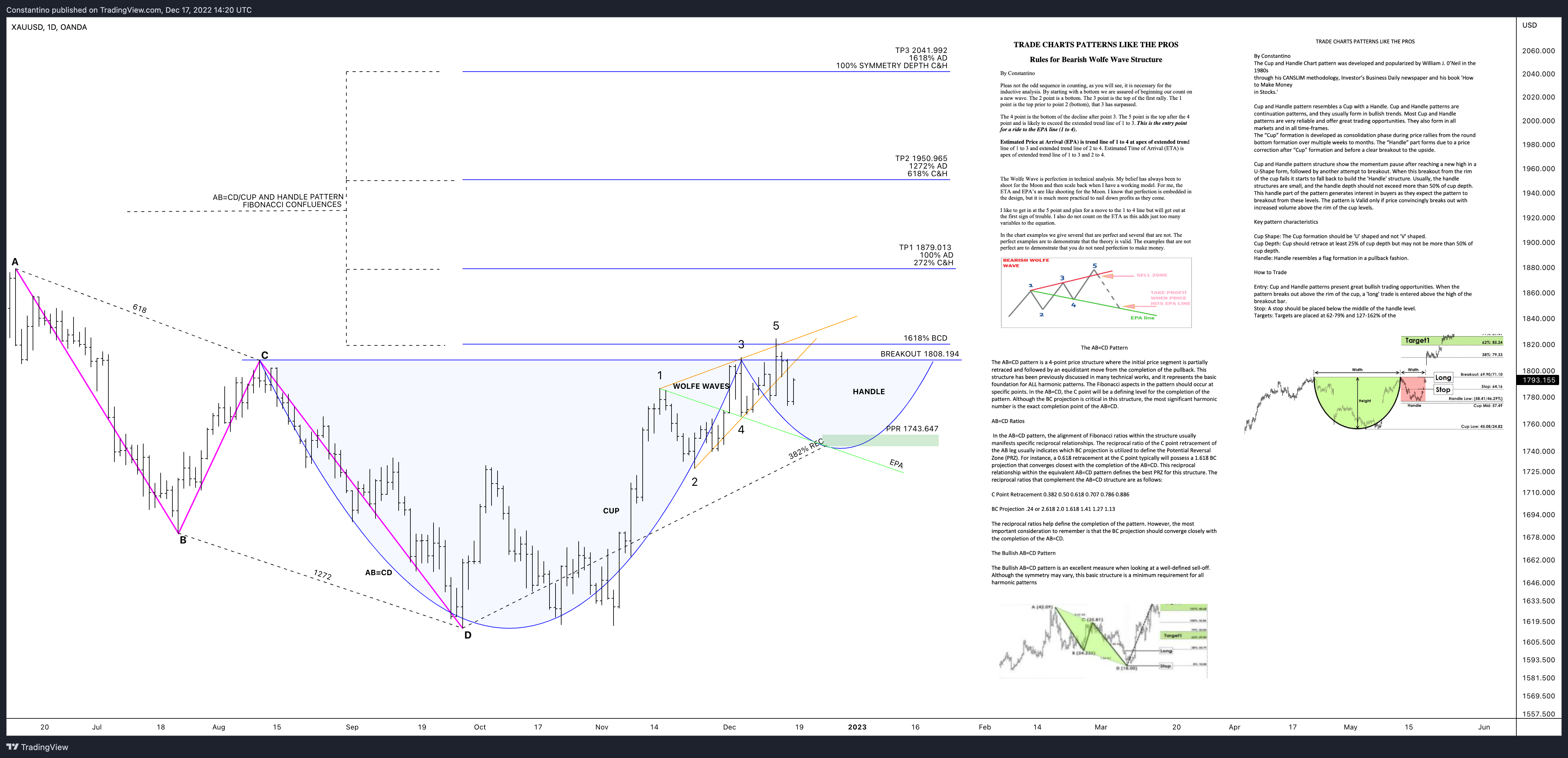Click the 1272 ratio label on B-D line

[x=322, y=574]
